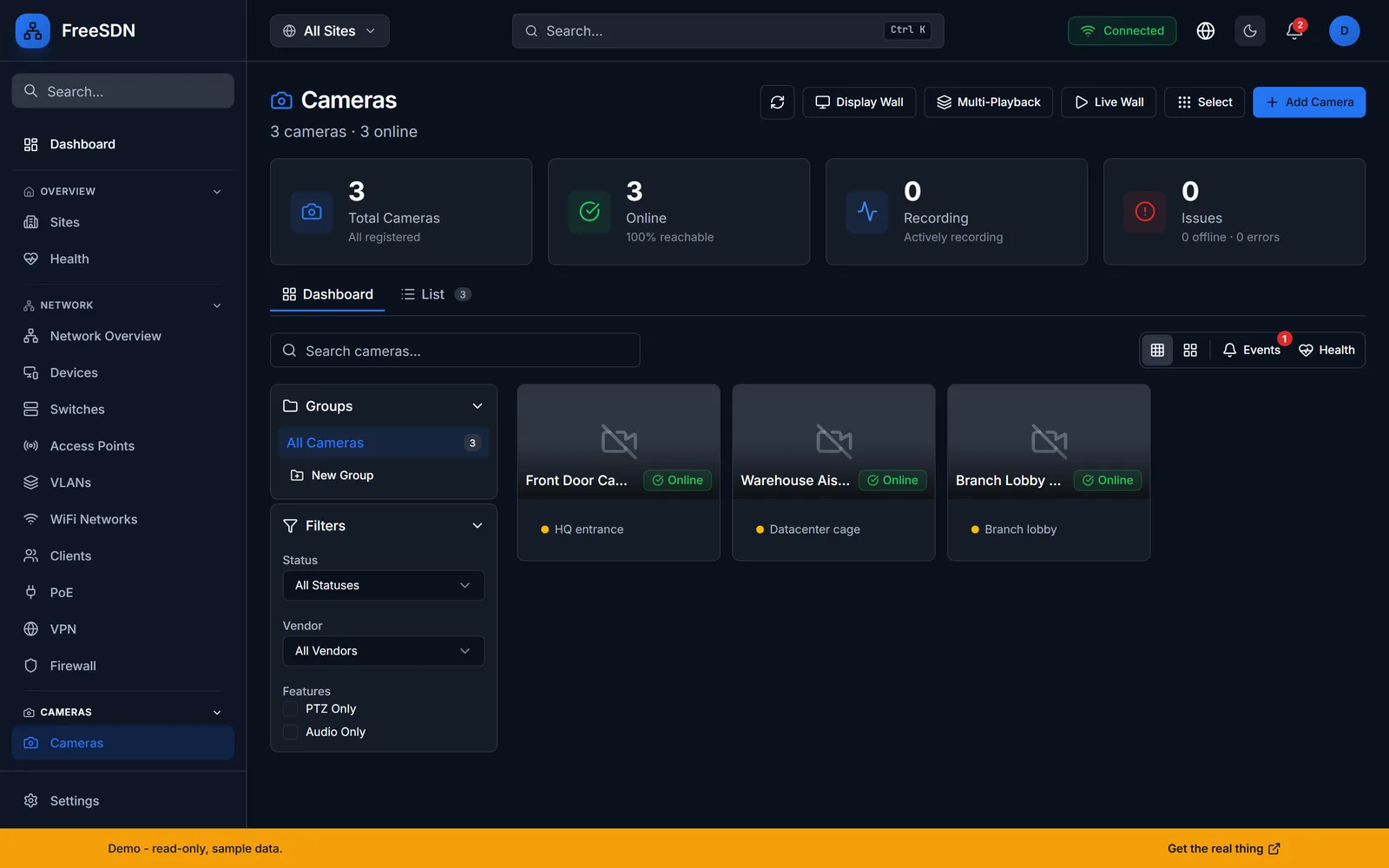
Task: Click Total Cameras camera icon
Action: pyautogui.click(x=312, y=212)
